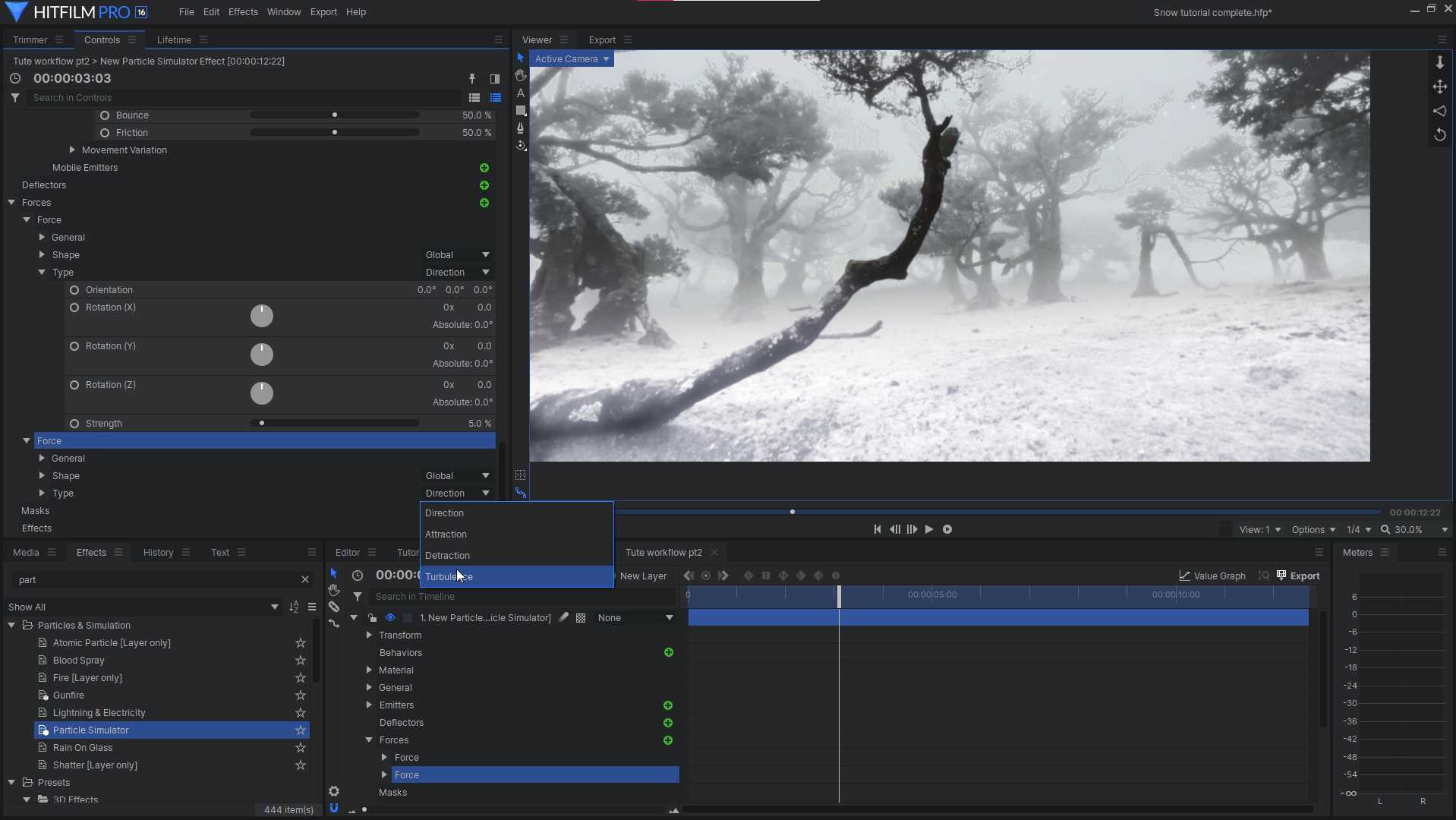Open the first Force Type dropdown
The width and height of the screenshot is (1456, 820).
pyautogui.click(x=457, y=272)
